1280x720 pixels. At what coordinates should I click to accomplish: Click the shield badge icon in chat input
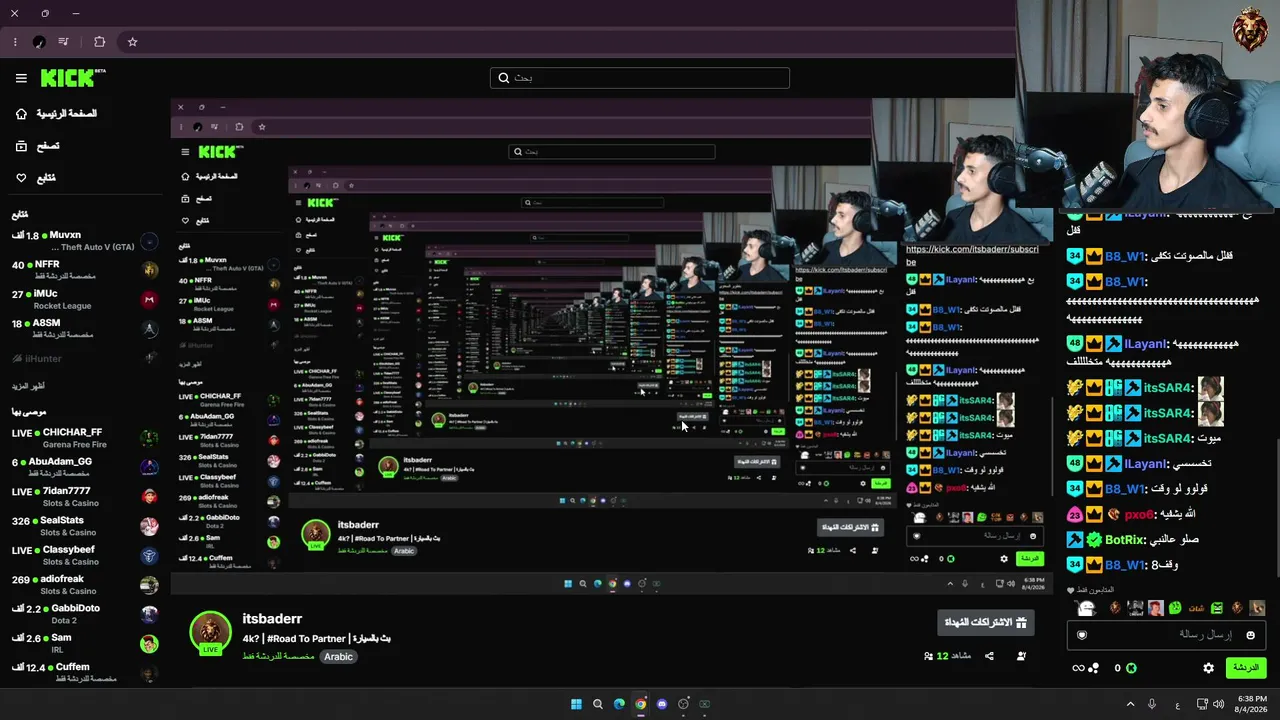click(x=1082, y=635)
